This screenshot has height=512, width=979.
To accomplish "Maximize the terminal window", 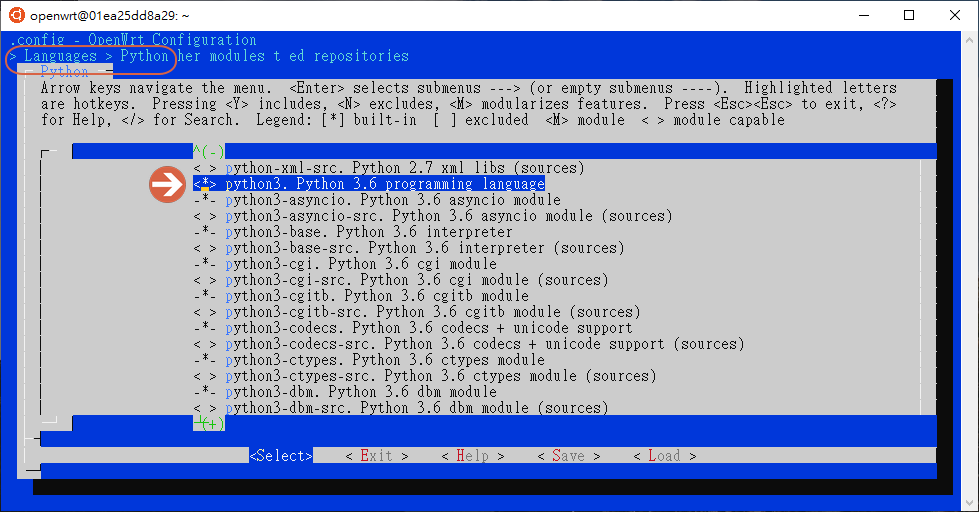I will (909, 15).
